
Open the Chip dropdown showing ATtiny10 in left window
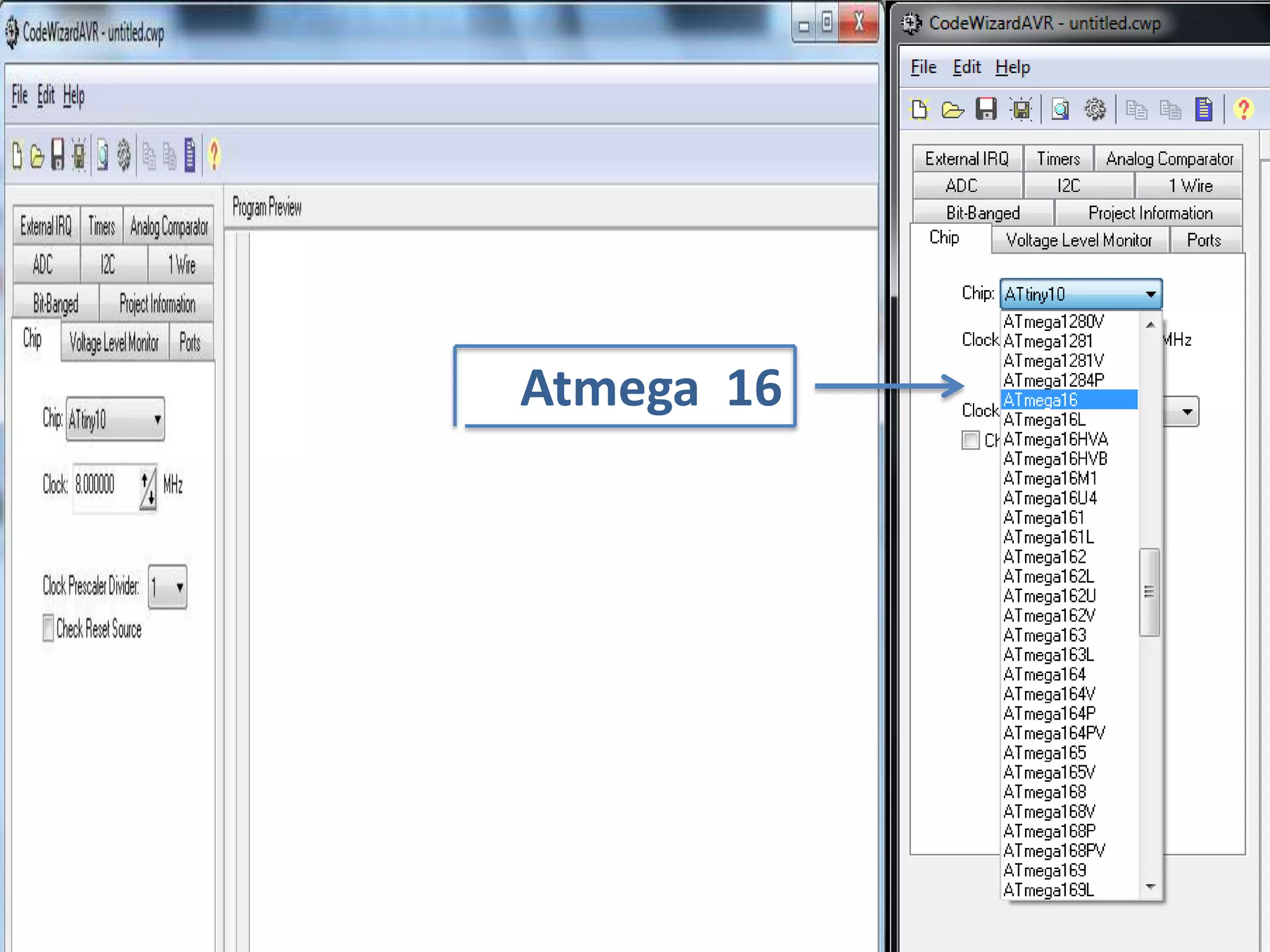pos(158,420)
